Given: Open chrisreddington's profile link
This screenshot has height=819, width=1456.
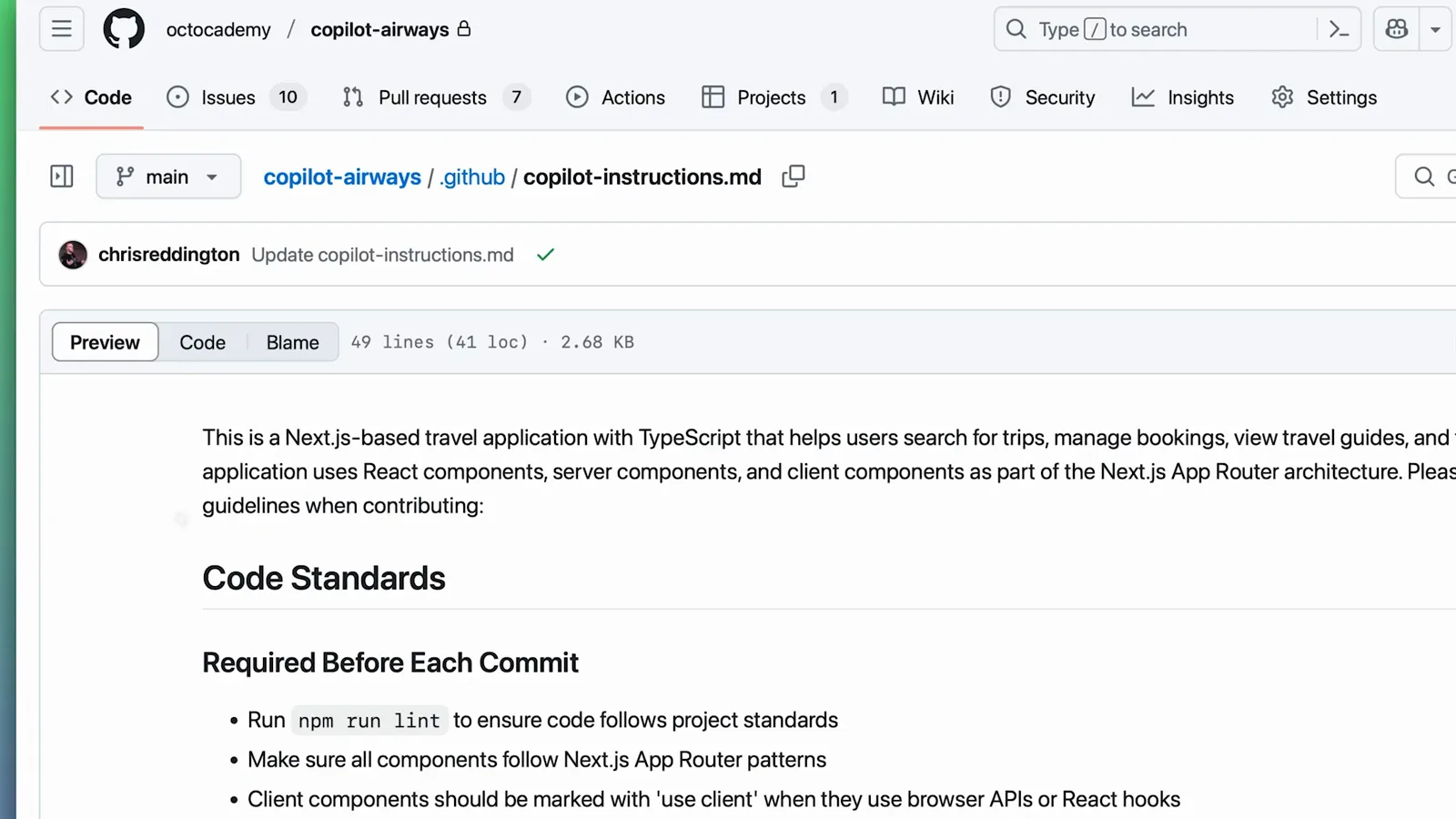Looking at the screenshot, I should 168,255.
